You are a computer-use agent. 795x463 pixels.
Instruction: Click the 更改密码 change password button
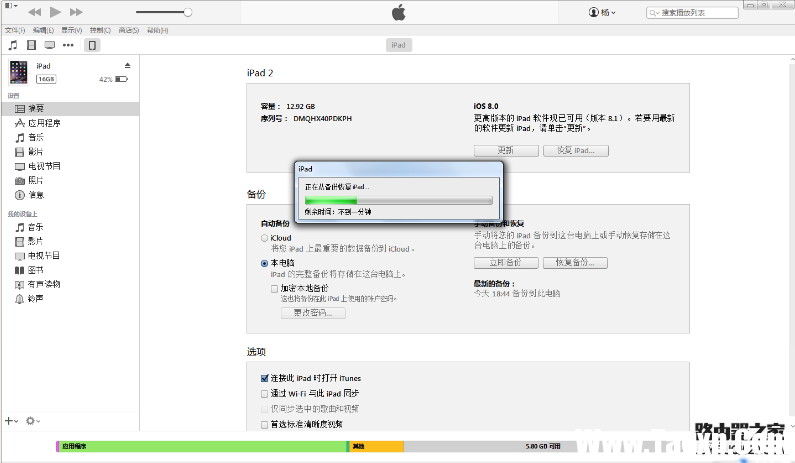[x=313, y=313]
